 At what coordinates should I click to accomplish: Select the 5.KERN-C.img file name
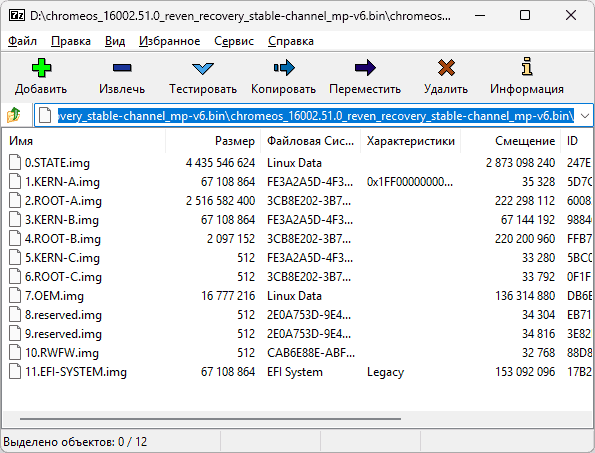point(62,258)
